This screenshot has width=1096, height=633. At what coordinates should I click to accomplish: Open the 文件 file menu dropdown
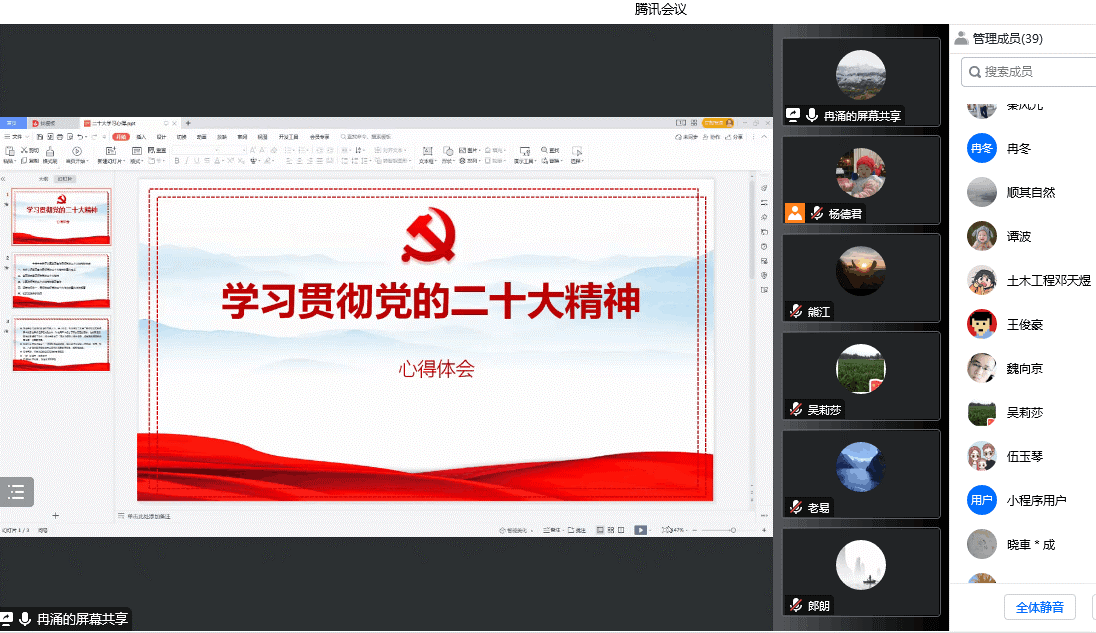coord(14,136)
